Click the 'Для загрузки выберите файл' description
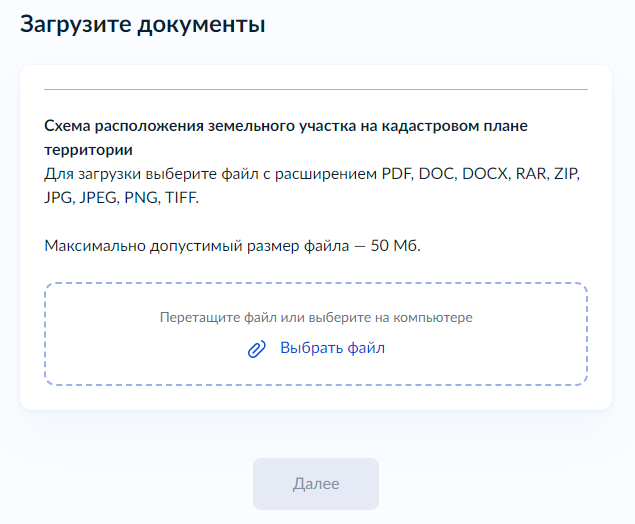This screenshot has width=635, height=524. coord(312,185)
